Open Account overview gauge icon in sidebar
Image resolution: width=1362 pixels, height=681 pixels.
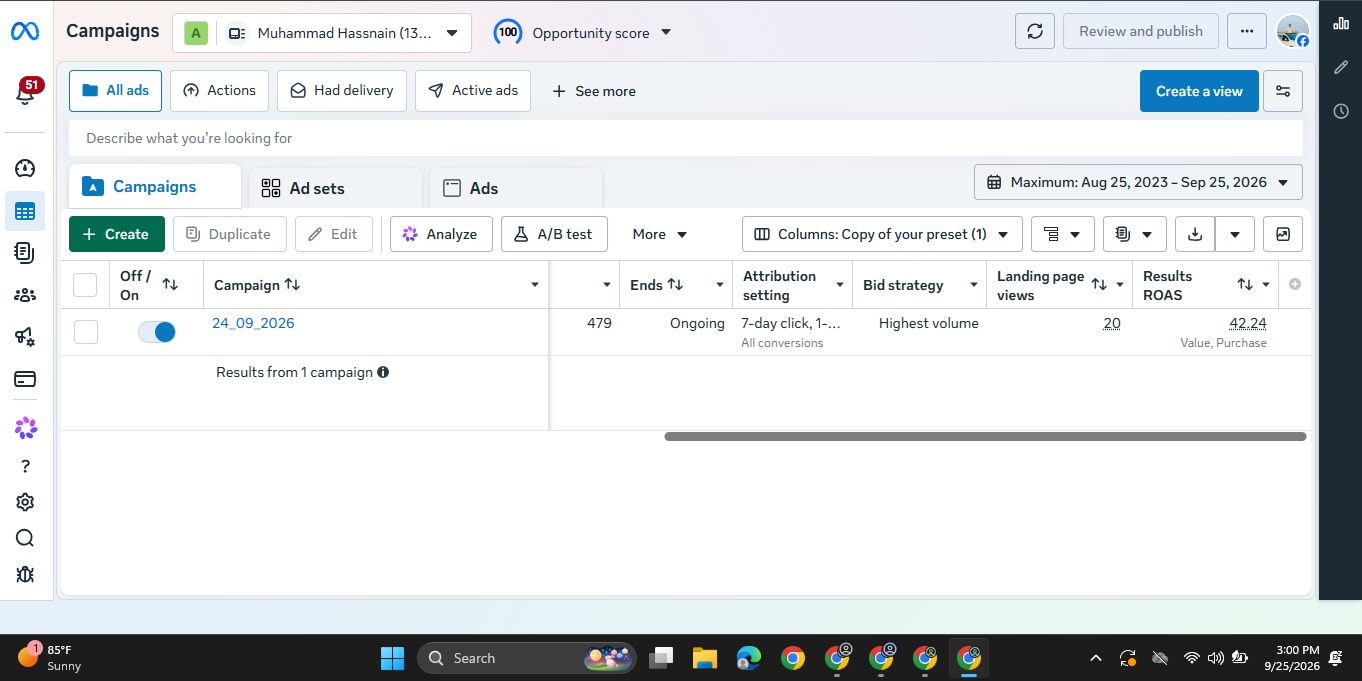point(25,169)
